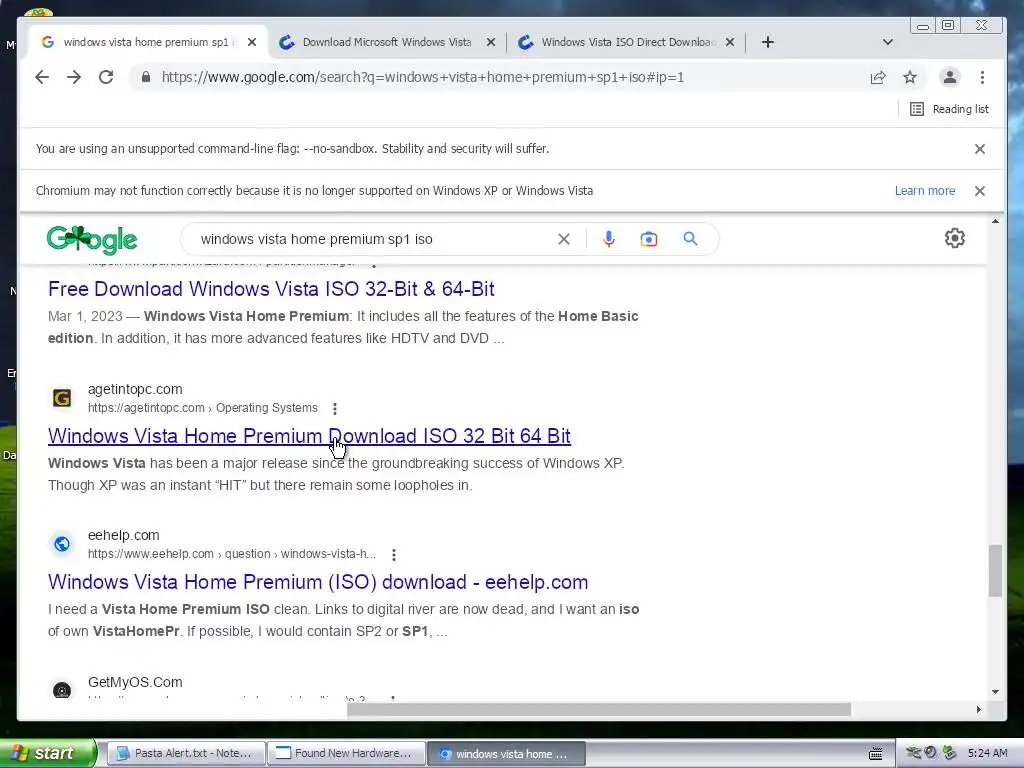
Task: Open the tab search dropdown chevron
Action: tap(888, 42)
